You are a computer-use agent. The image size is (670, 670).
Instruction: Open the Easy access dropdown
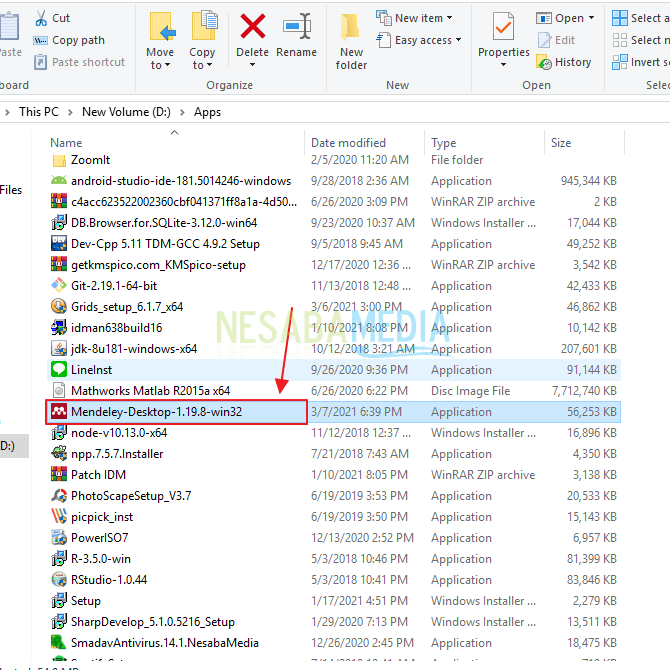click(418, 40)
